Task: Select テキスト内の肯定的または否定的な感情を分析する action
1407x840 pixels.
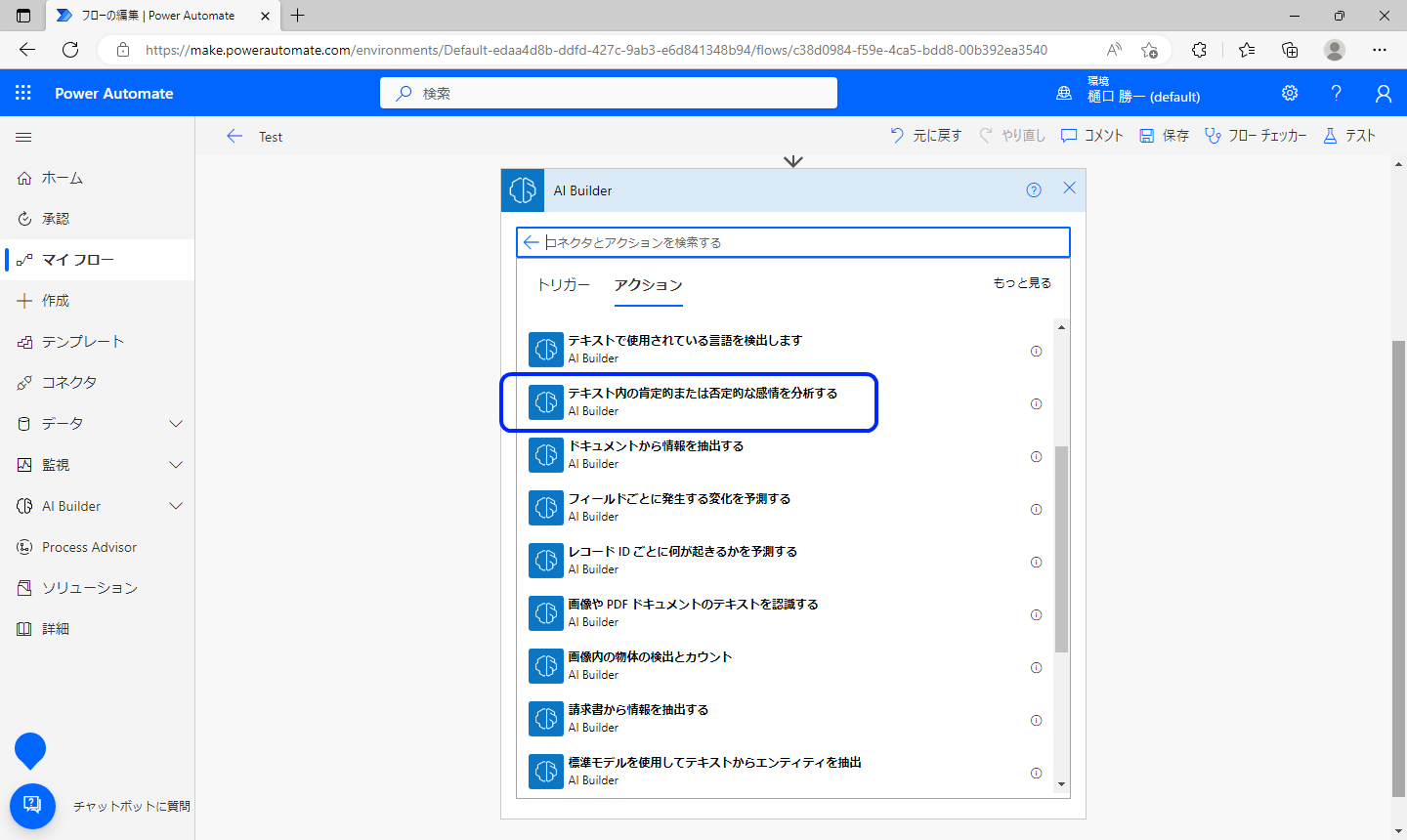Action: coord(786,401)
